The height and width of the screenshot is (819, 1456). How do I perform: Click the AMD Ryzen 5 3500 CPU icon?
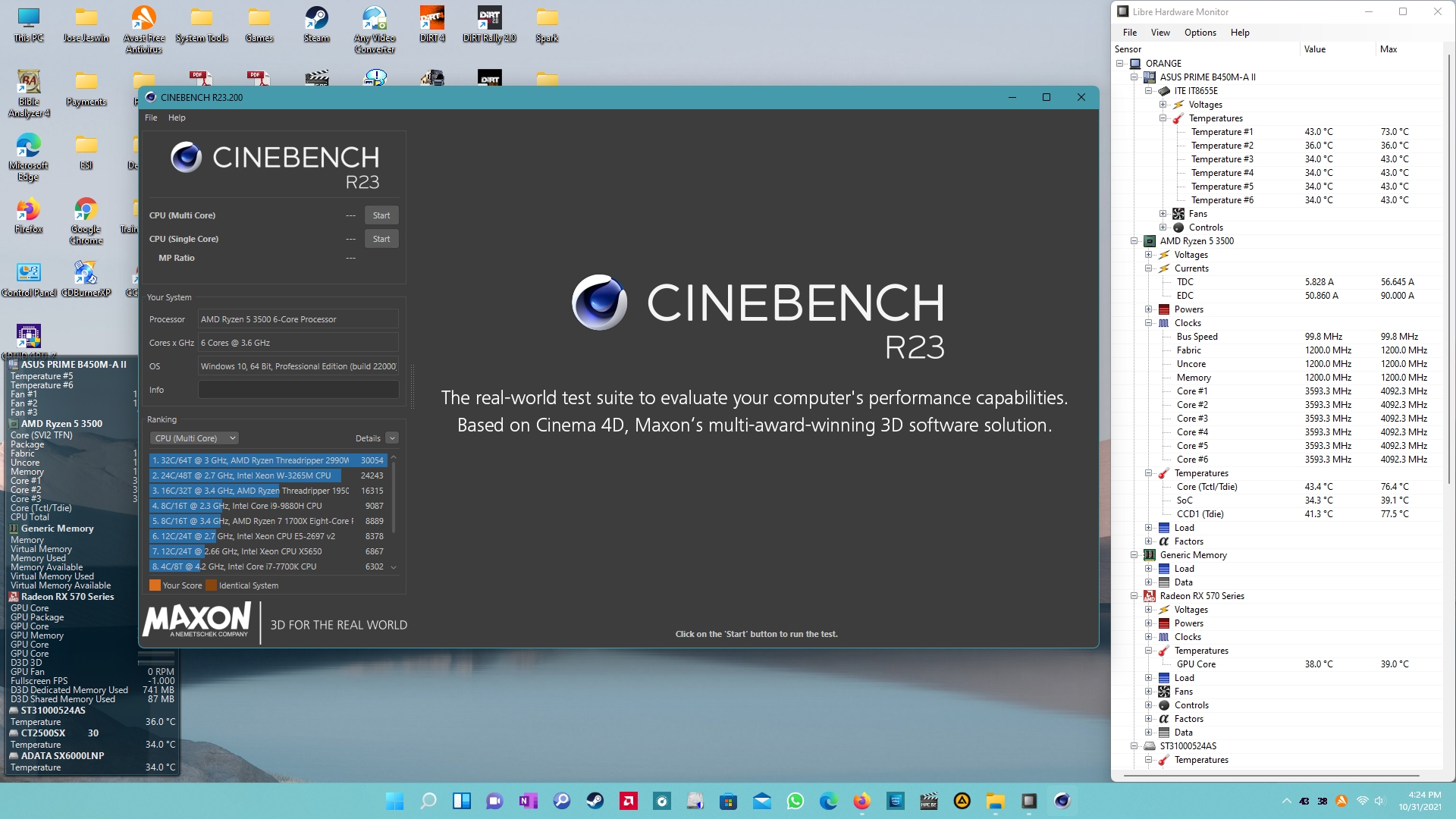pyautogui.click(x=1150, y=241)
